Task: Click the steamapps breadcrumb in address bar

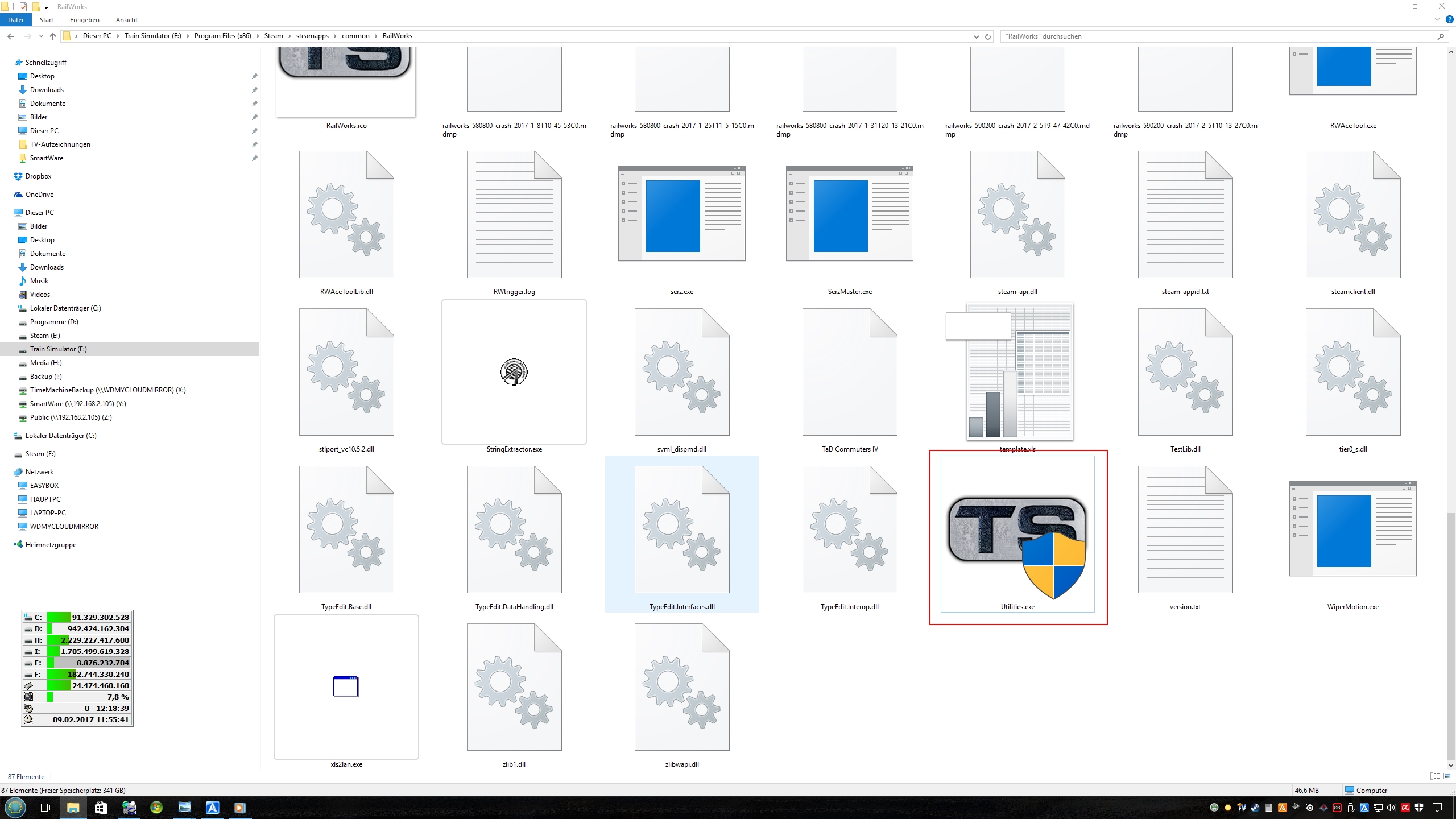Action: pyautogui.click(x=312, y=36)
